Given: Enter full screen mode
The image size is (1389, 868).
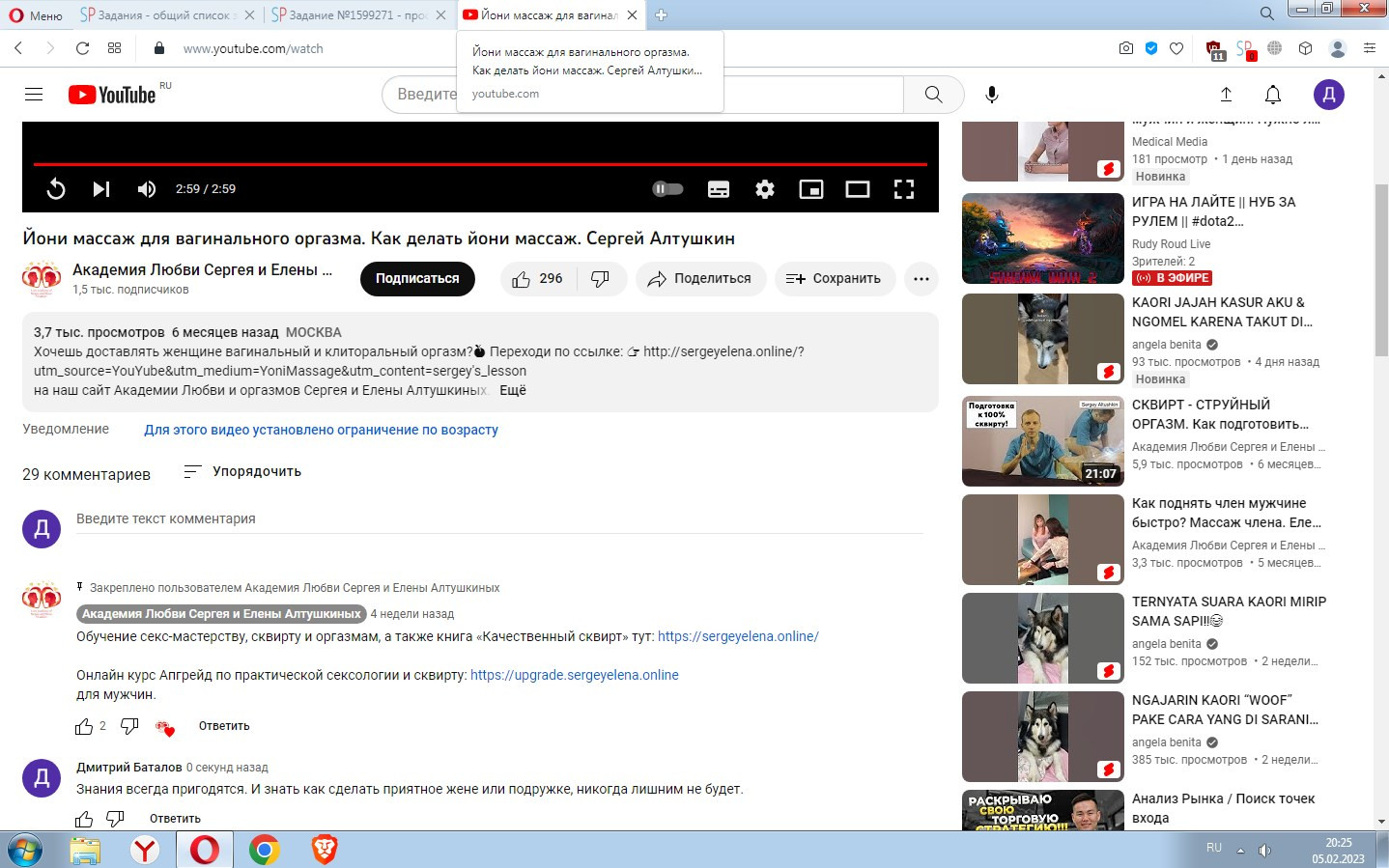Looking at the screenshot, I should [904, 189].
